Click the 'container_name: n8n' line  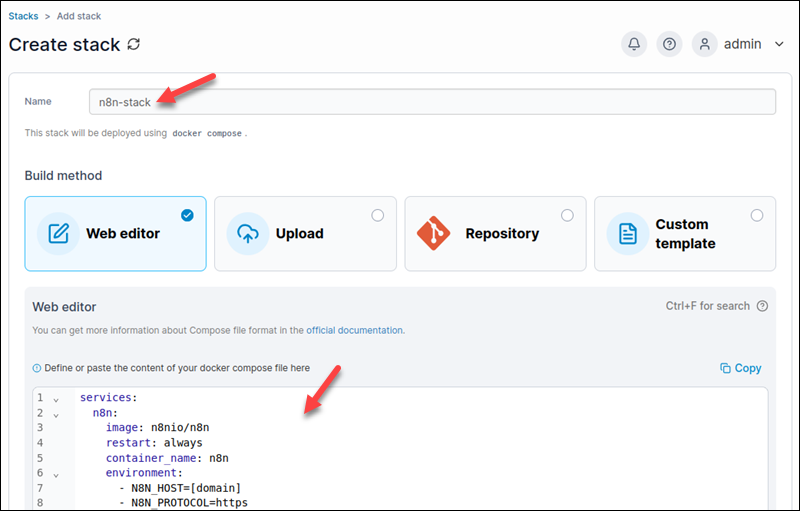coord(167,458)
